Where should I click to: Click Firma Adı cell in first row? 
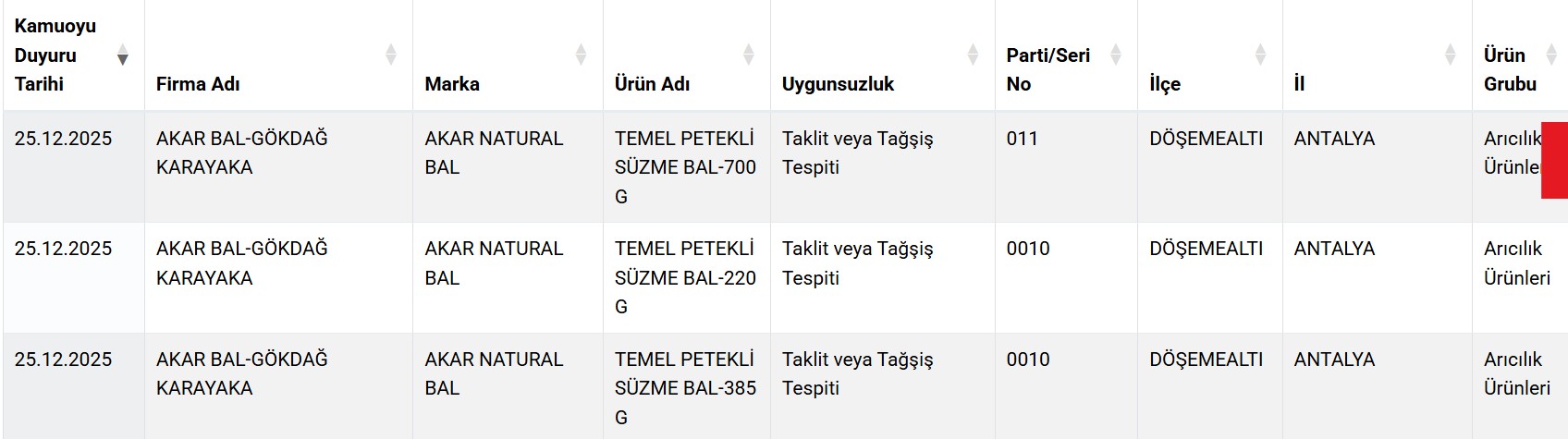click(241, 152)
